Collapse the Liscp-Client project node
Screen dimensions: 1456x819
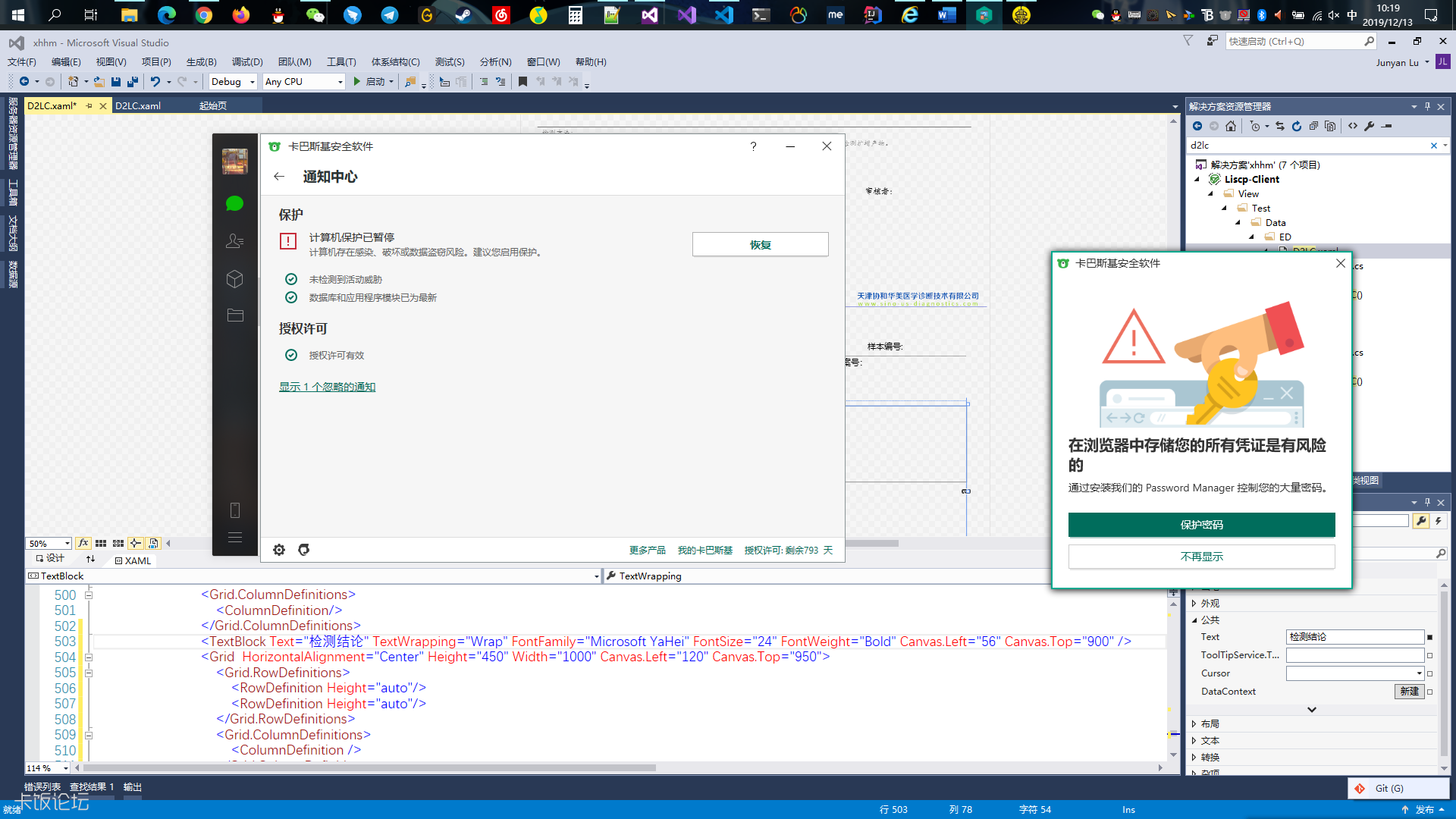coord(1197,180)
